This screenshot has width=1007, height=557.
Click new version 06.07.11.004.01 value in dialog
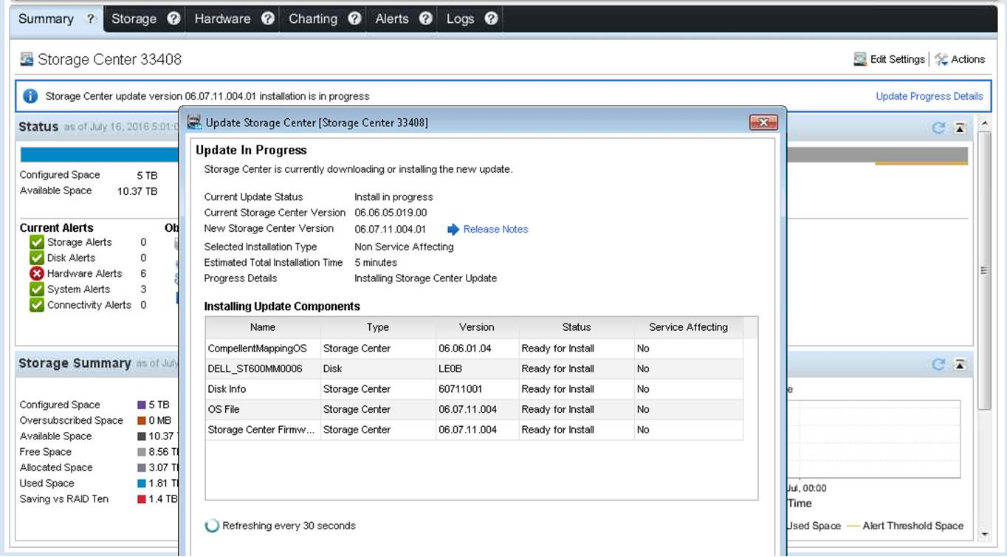(x=390, y=229)
